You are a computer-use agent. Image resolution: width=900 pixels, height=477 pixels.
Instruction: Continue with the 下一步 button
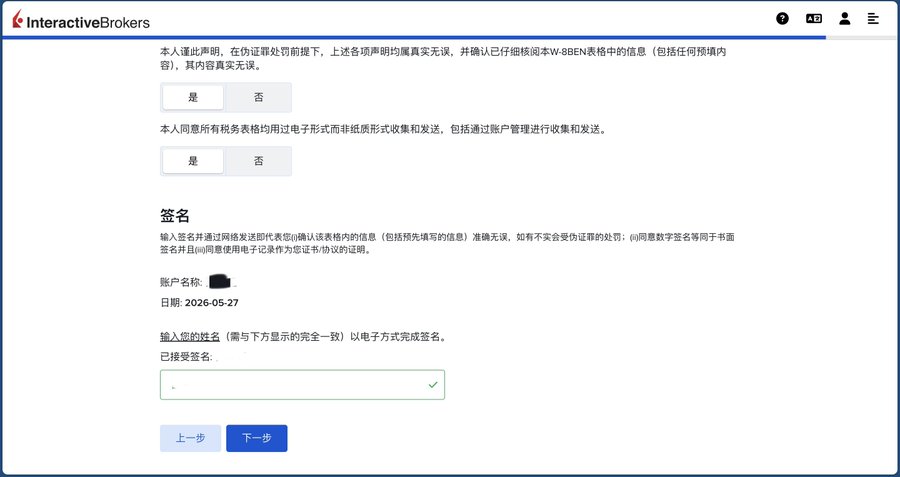[257, 438]
